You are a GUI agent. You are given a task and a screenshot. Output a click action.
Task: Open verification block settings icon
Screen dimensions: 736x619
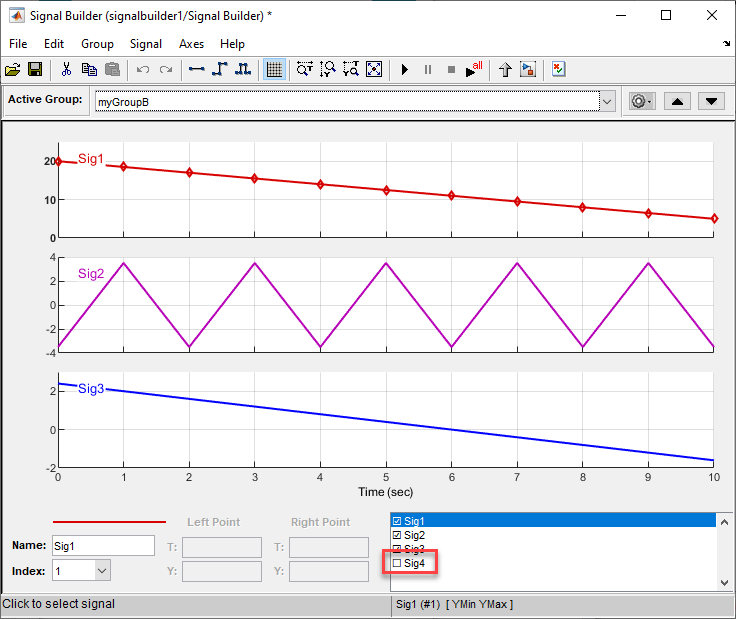[x=559, y=70]
